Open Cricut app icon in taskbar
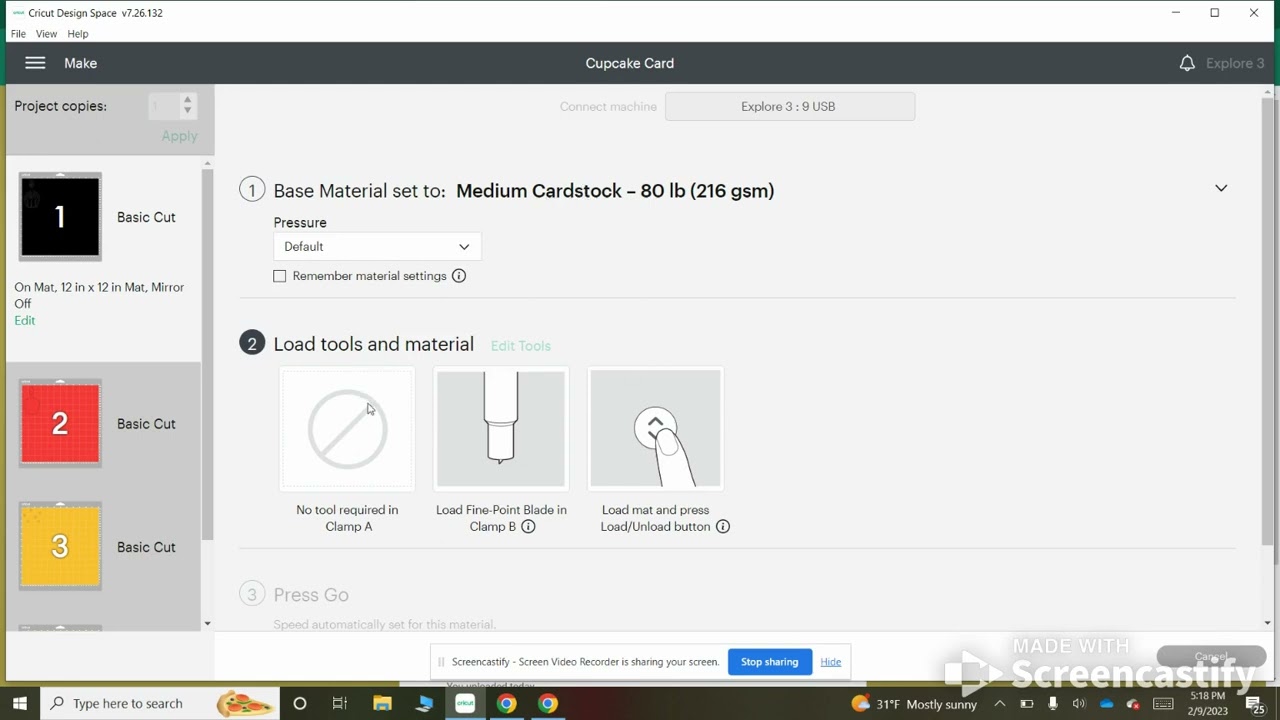 [465, 704]
